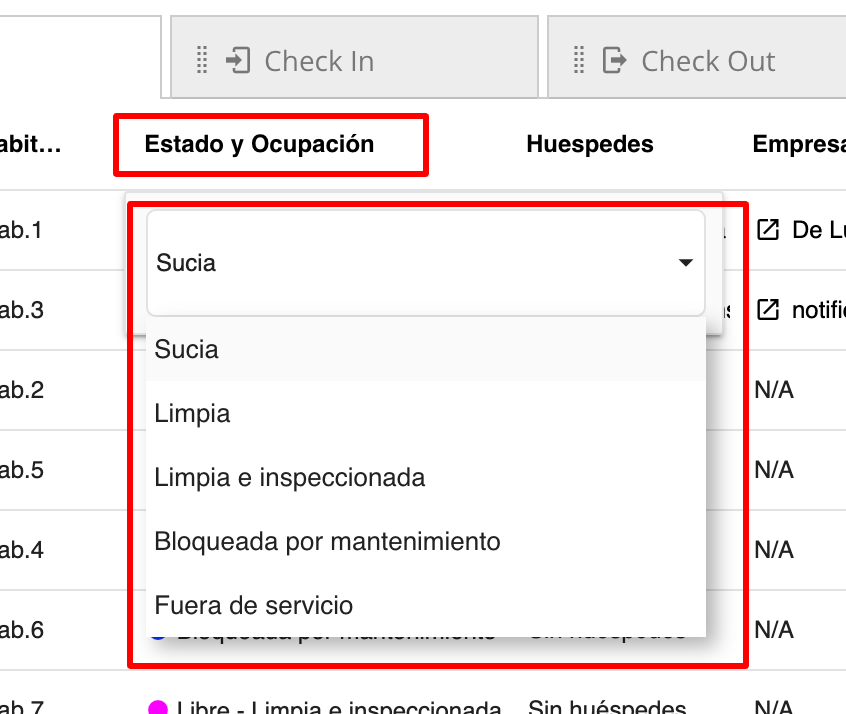Grab the drag handle beside Check In

tap(203, 60)
